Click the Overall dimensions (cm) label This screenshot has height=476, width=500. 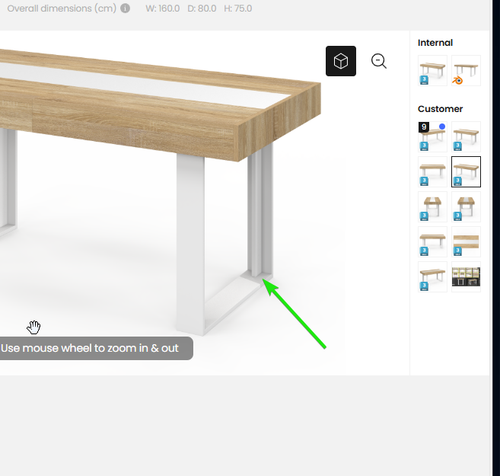(x=62, y=8)
